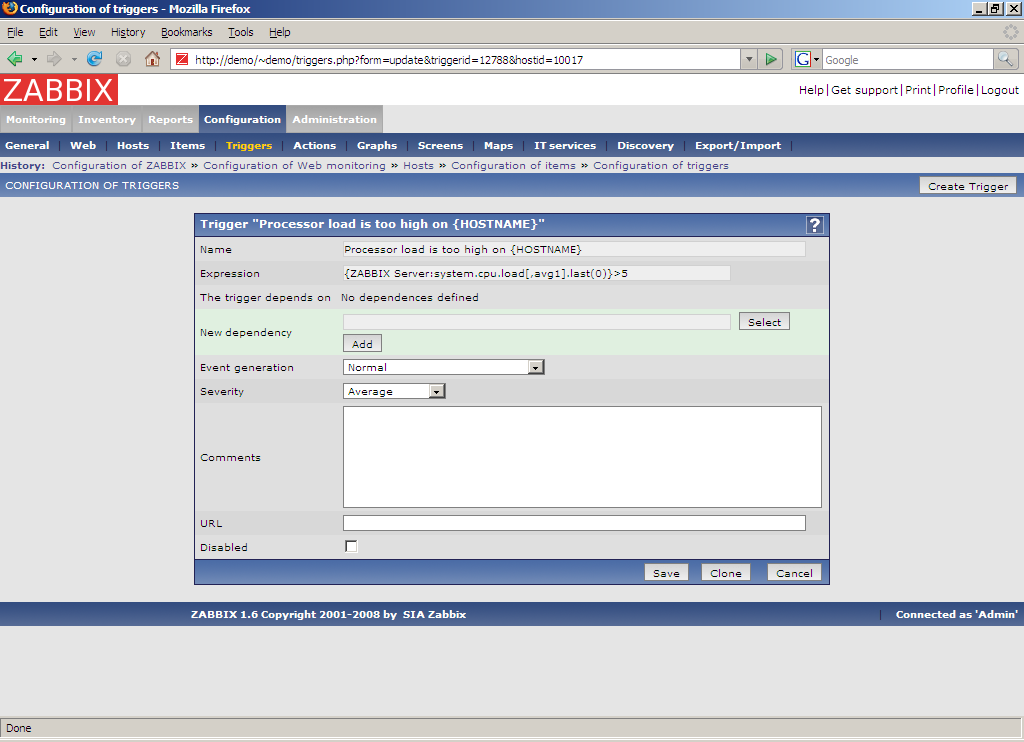Viewport: 1024px width, 742px height.
Task: Open the Web submenu item
Action: [x=83, y=146]
